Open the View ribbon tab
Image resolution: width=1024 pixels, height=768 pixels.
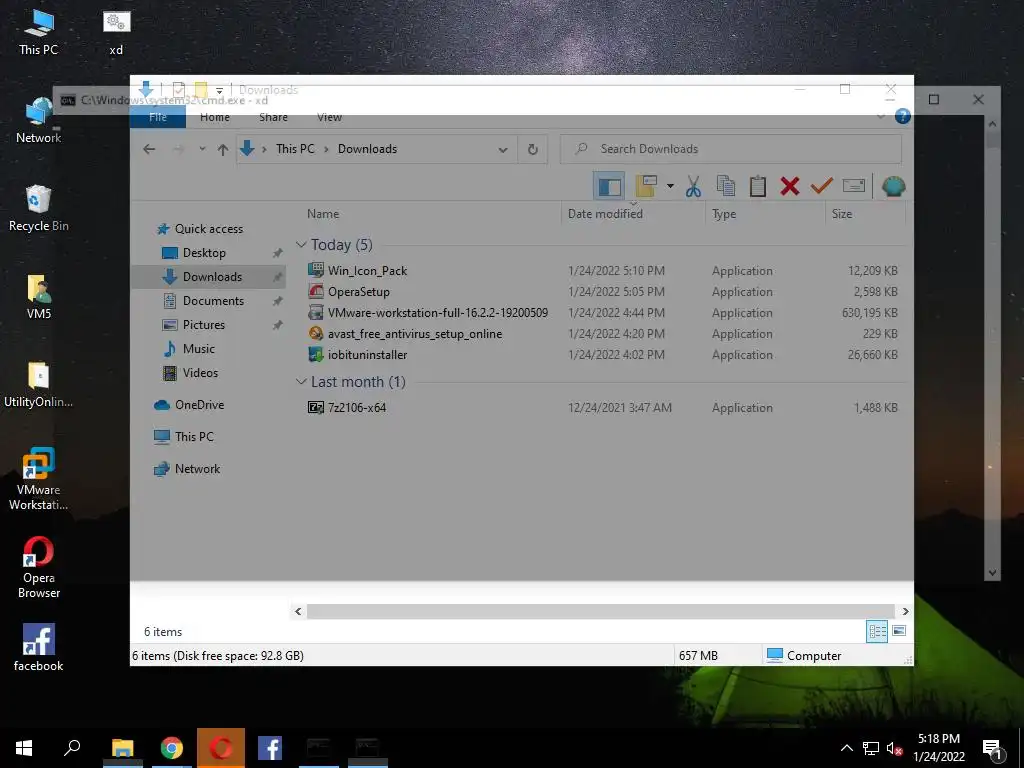(329, 117)
